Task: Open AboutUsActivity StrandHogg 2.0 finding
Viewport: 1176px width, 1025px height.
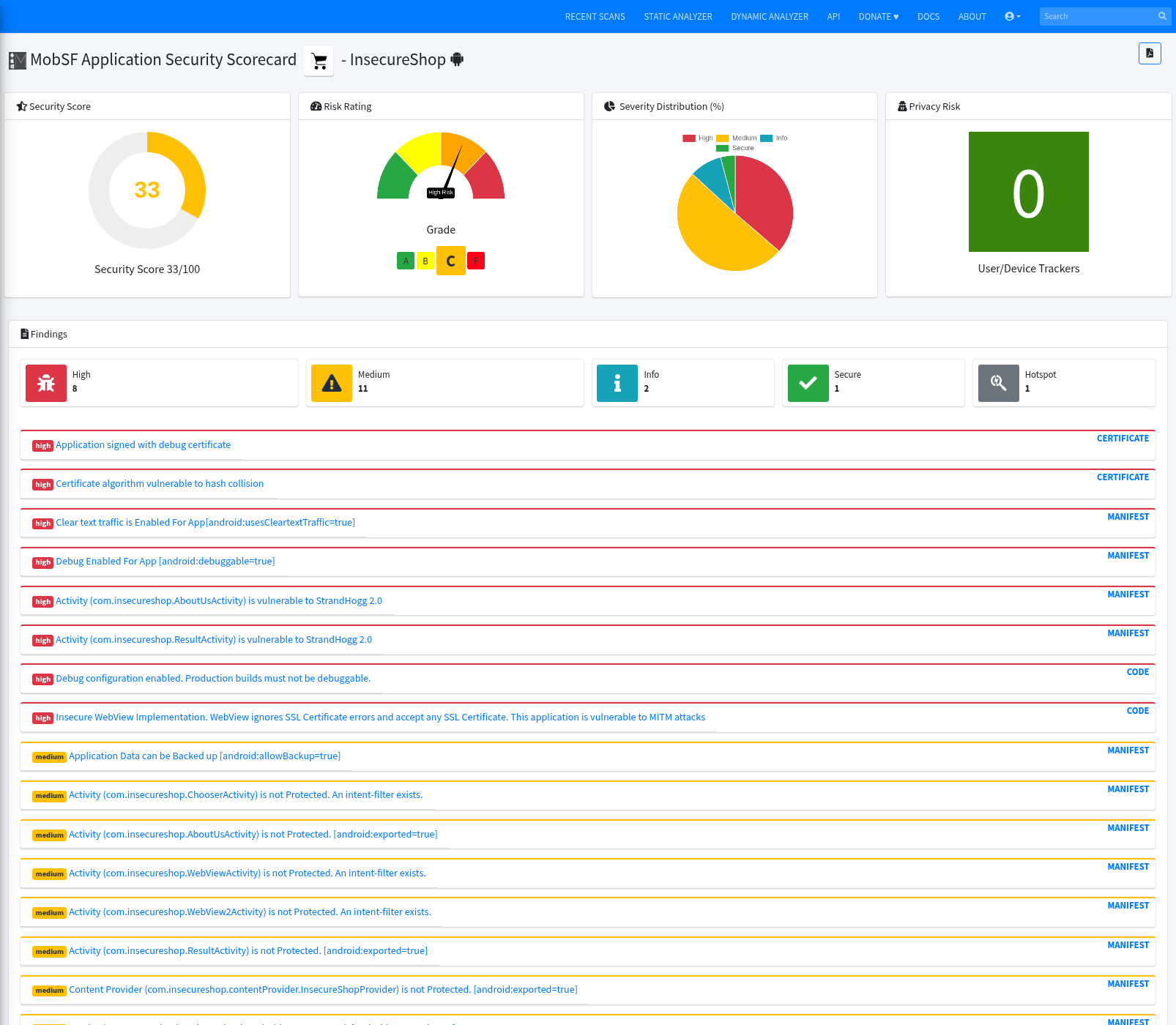Action: click(219, 600)
